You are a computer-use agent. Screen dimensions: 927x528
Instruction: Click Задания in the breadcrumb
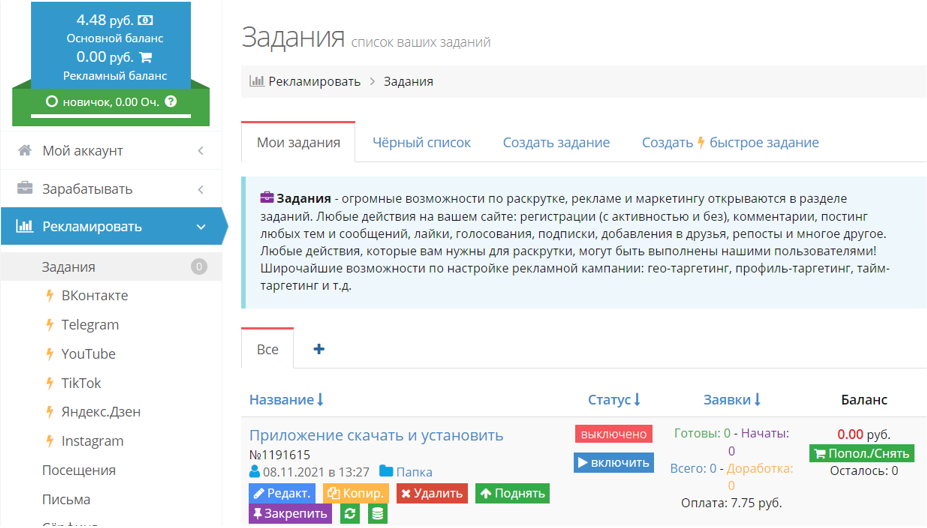[x=409, y=82]
